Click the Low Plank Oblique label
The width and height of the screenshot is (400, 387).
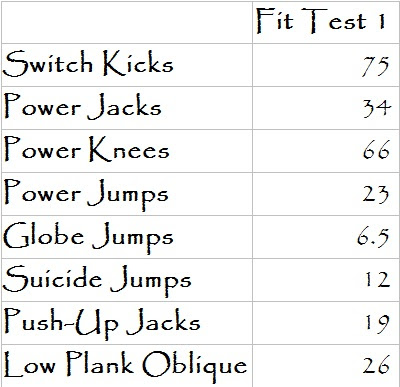[127, 366]
